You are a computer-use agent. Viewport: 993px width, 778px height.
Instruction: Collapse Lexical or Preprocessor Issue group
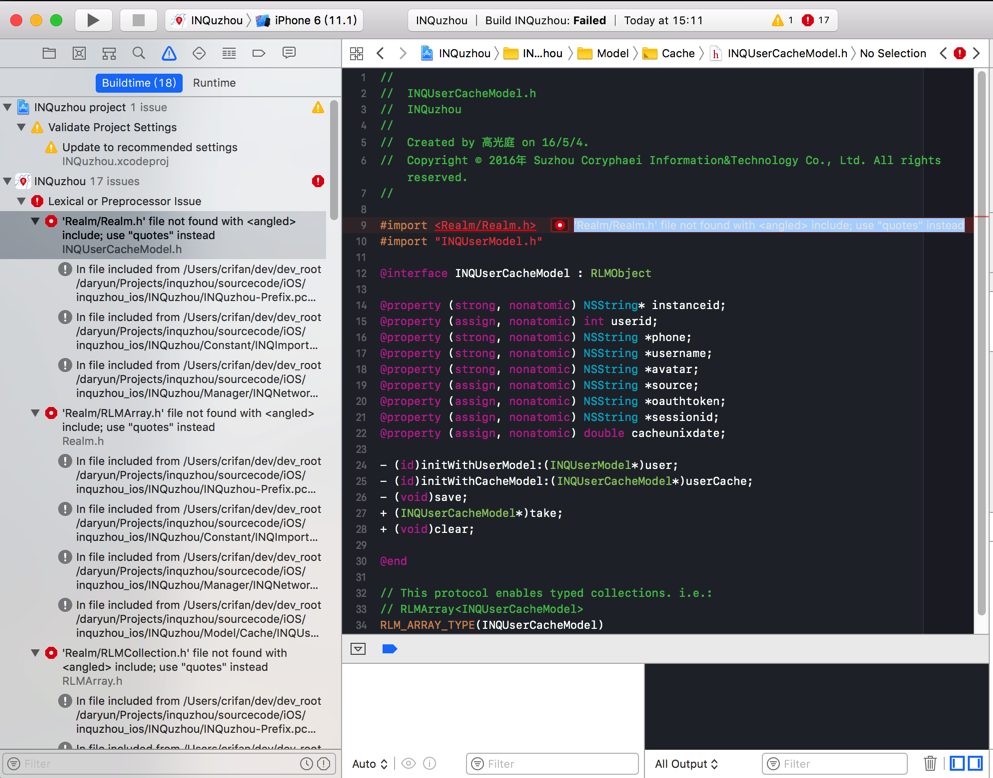22,201
